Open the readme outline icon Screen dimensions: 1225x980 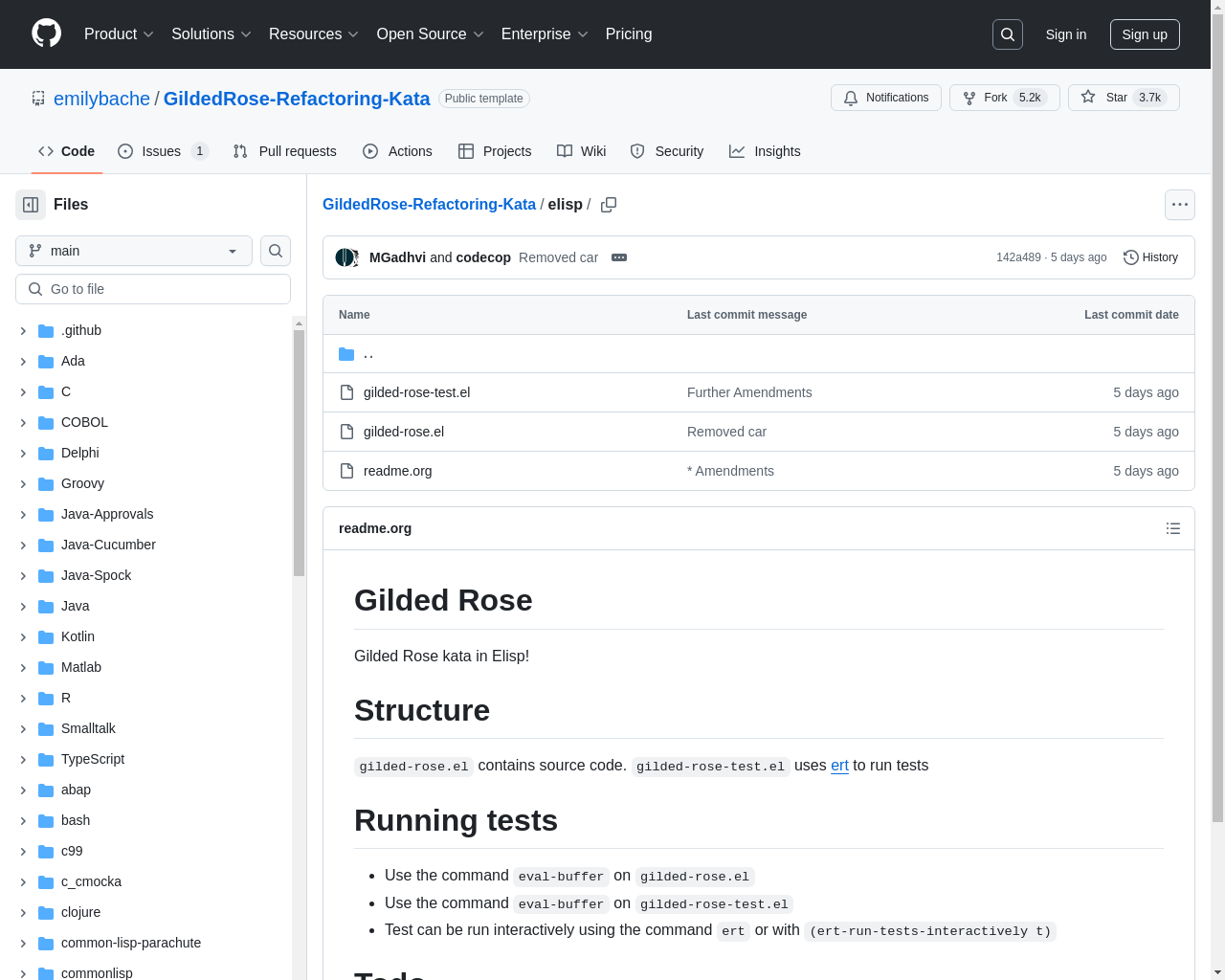[x=1173, y=528]
